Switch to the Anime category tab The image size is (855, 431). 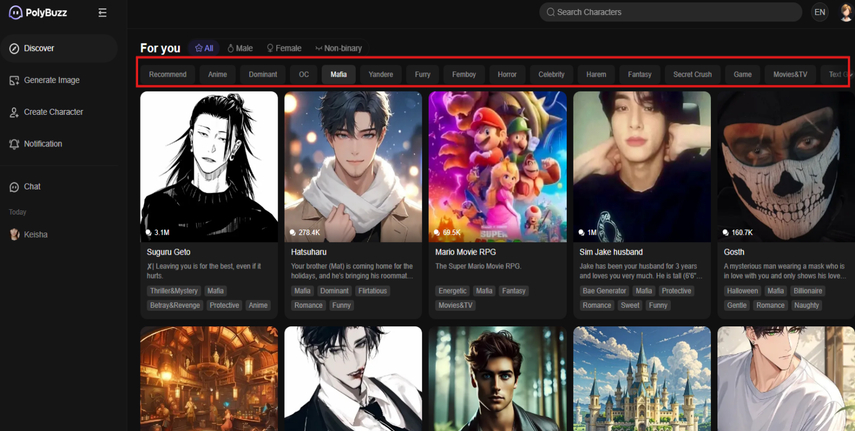pyautogui.click(x=217, y=74)
